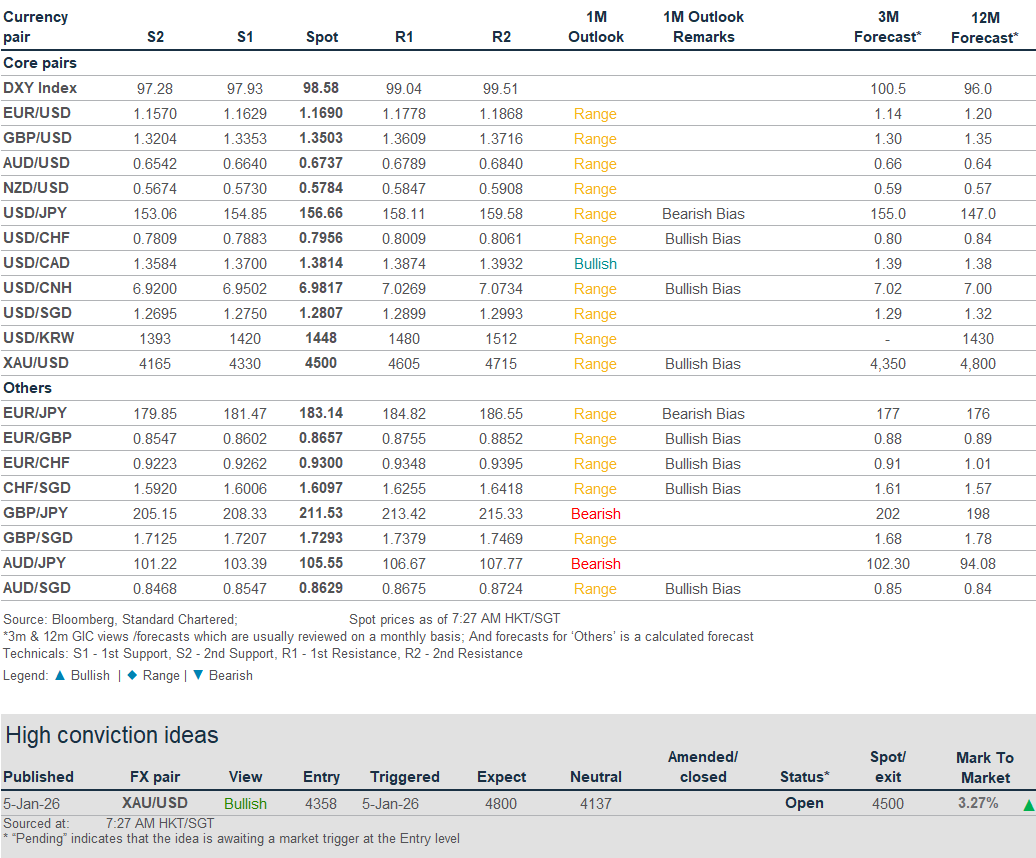This screenshot has height=858, width=1036.
Task: Click the 12M Forecast column header
Action: click(x=985, y=27)
